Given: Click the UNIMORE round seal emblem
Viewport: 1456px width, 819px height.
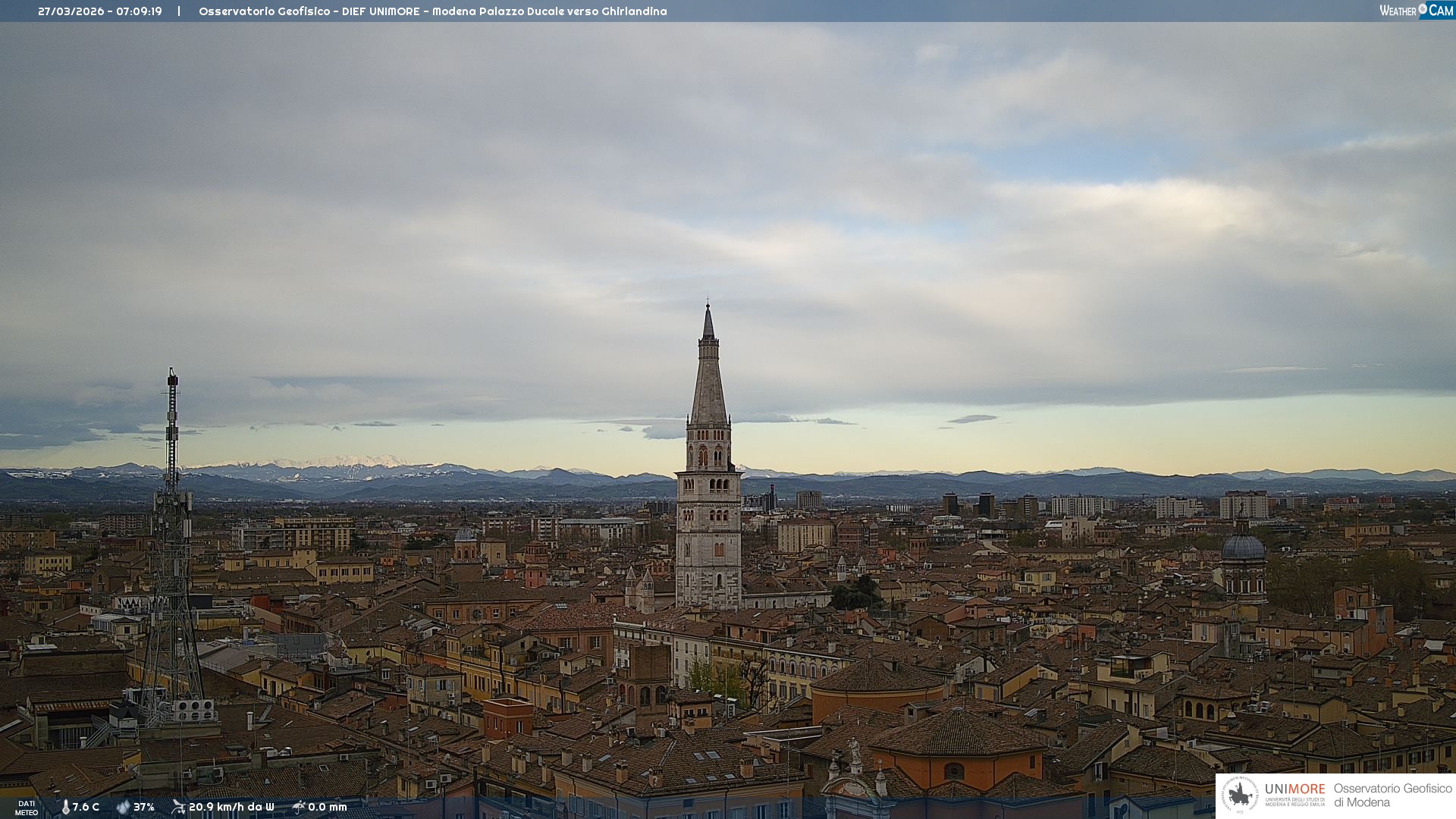Looking at the screenshot, I should [x=1240, y=795].
